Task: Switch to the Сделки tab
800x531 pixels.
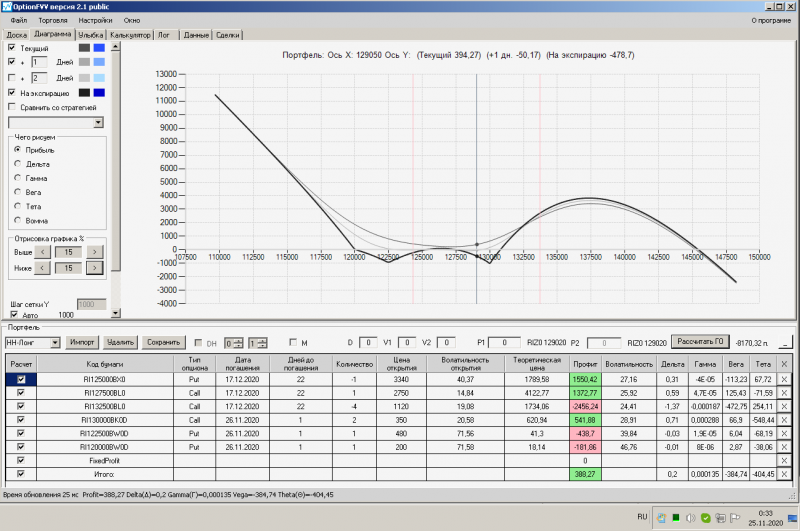Action: (x=227, y=35)
